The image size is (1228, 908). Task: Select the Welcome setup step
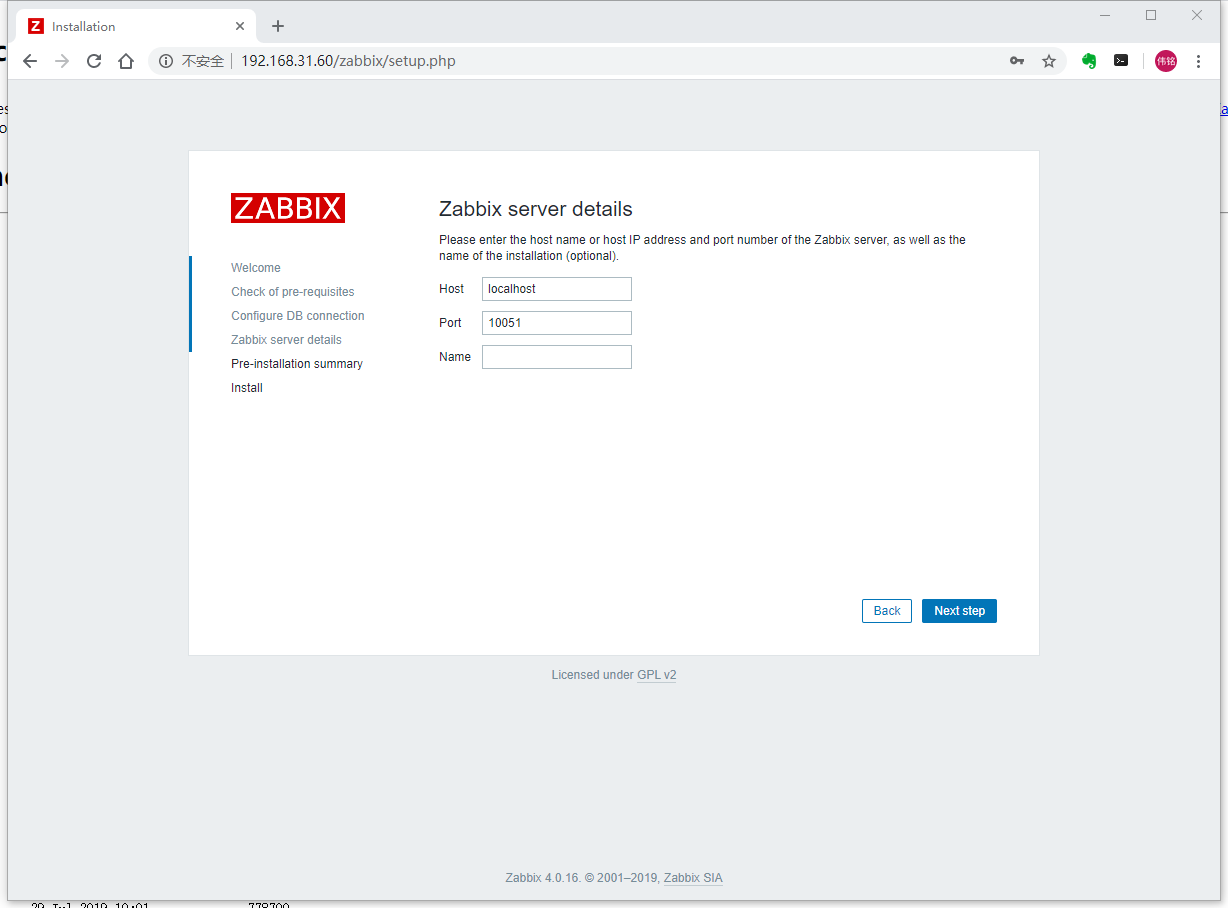(256, 268)
